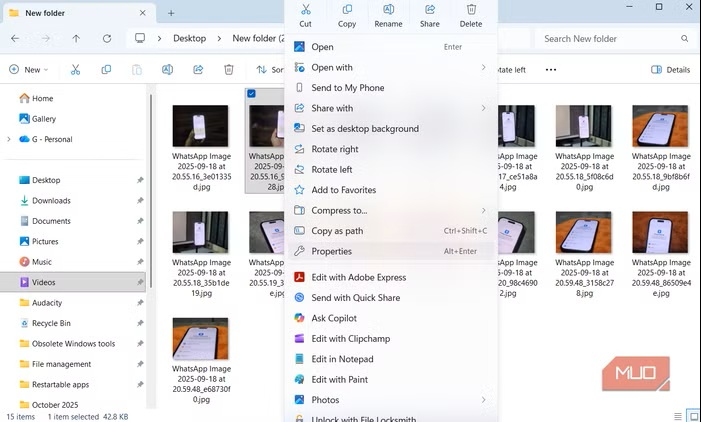
Task: Click the Copy icon in context menu
Action: pos(347,10)
